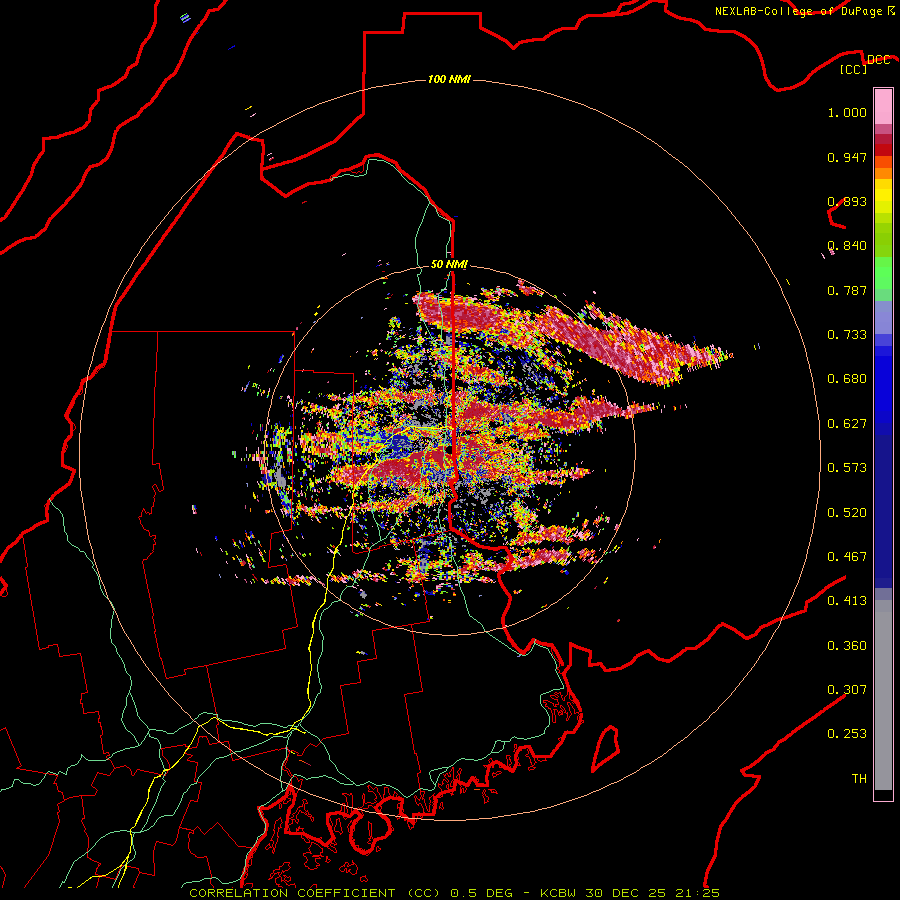Select the 0.840 scale value
900x900 pixels.
[x=847, y=246]
